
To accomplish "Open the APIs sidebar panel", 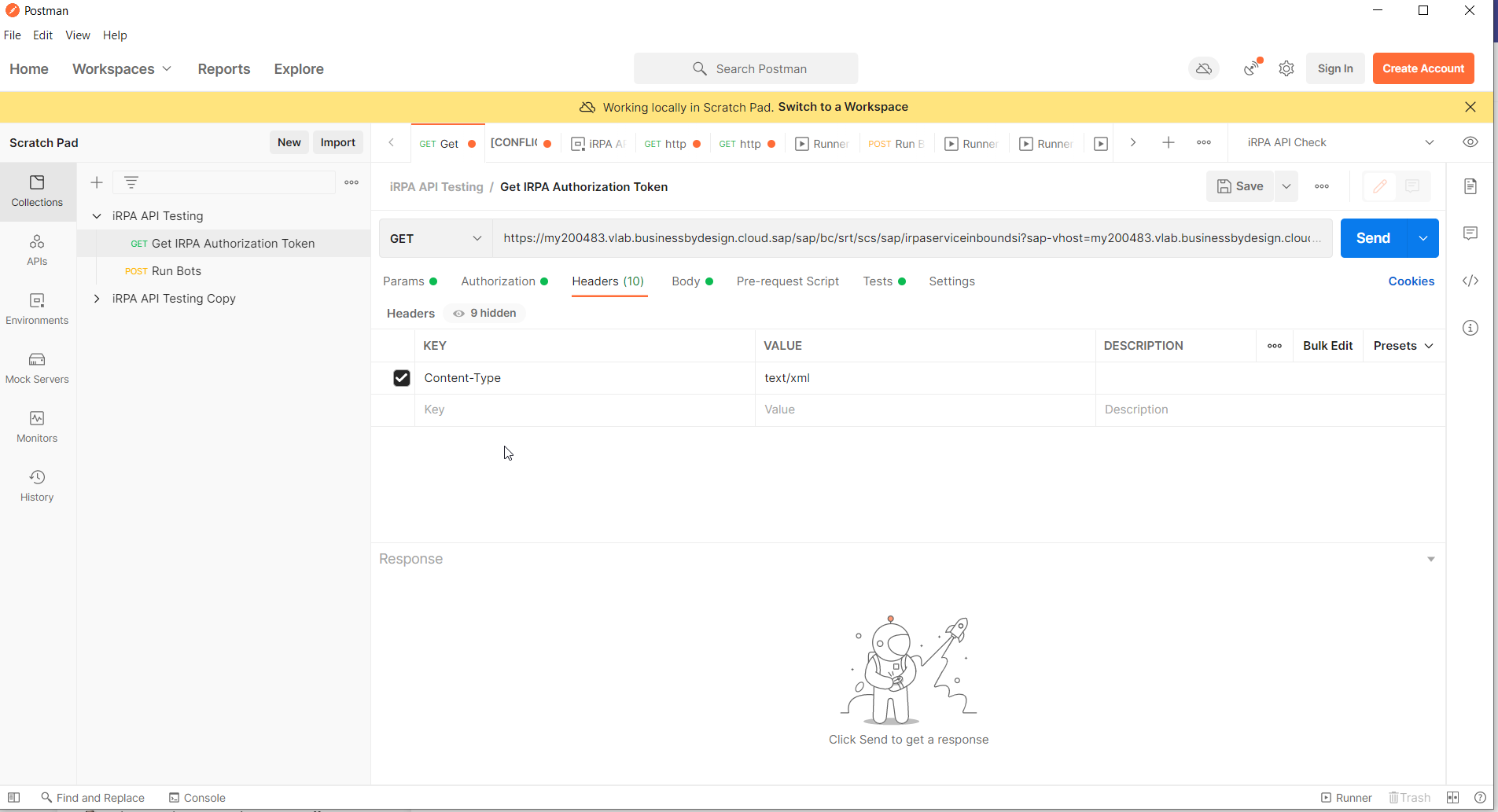I will tap(37, 250).
